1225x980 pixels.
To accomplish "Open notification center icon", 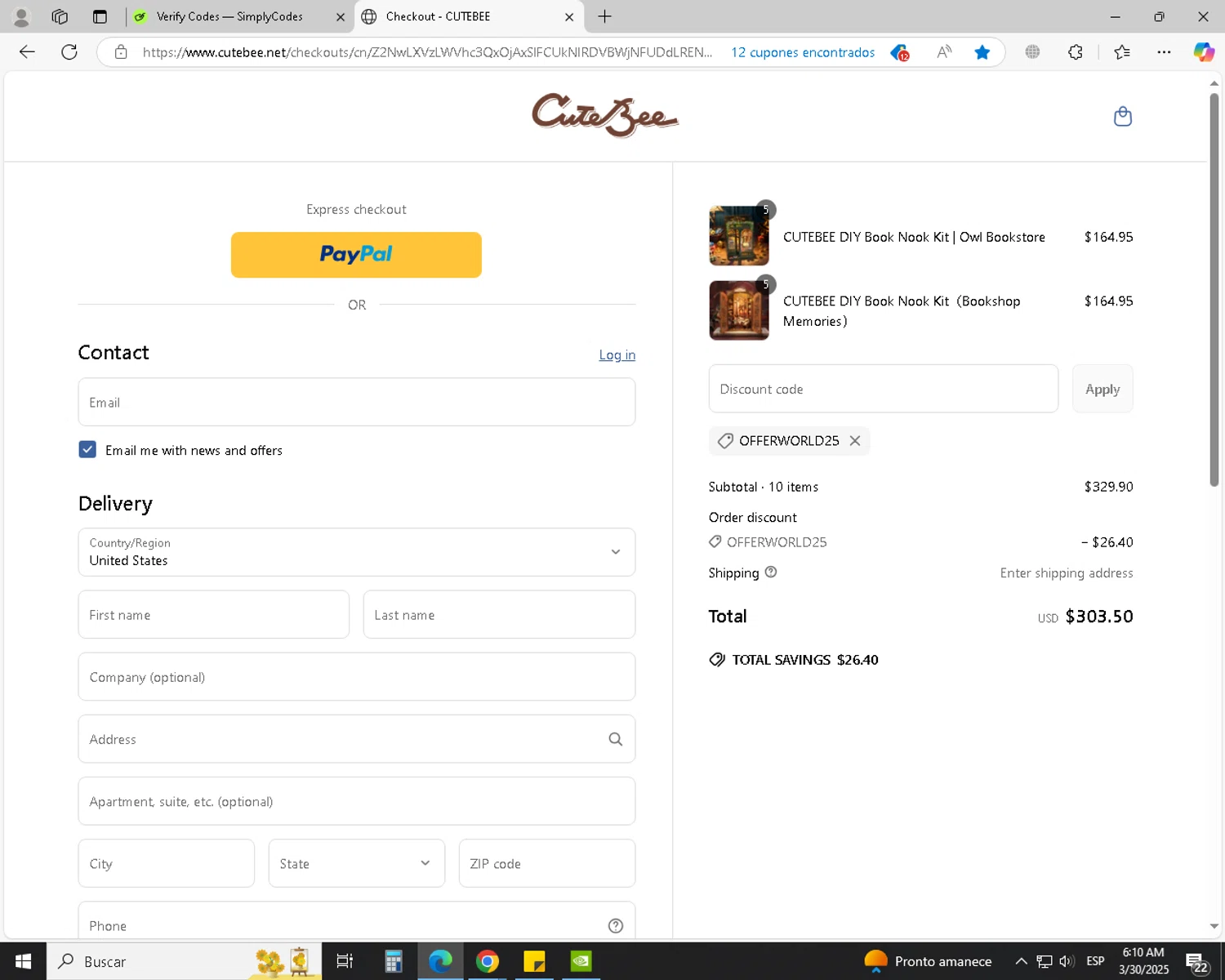I will [1197, 962].
